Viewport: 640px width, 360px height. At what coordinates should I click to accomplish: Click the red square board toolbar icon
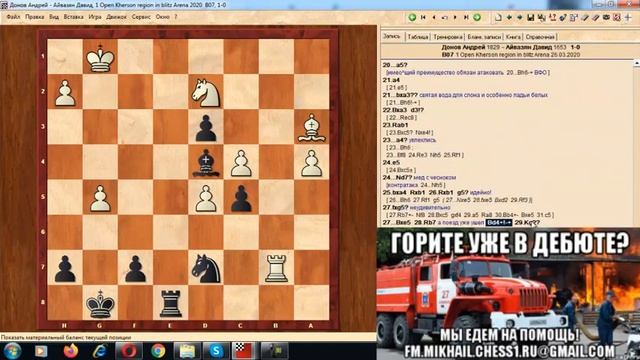pyautogui.click(x=617, y=18)
